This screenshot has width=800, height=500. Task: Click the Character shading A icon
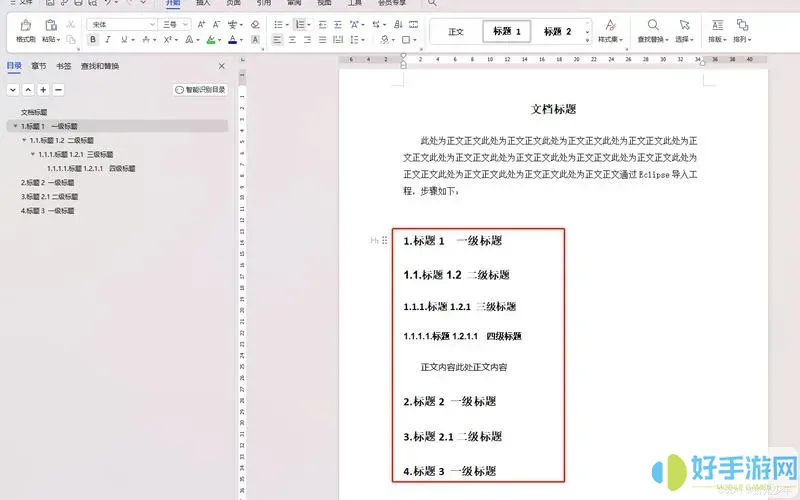255,40
